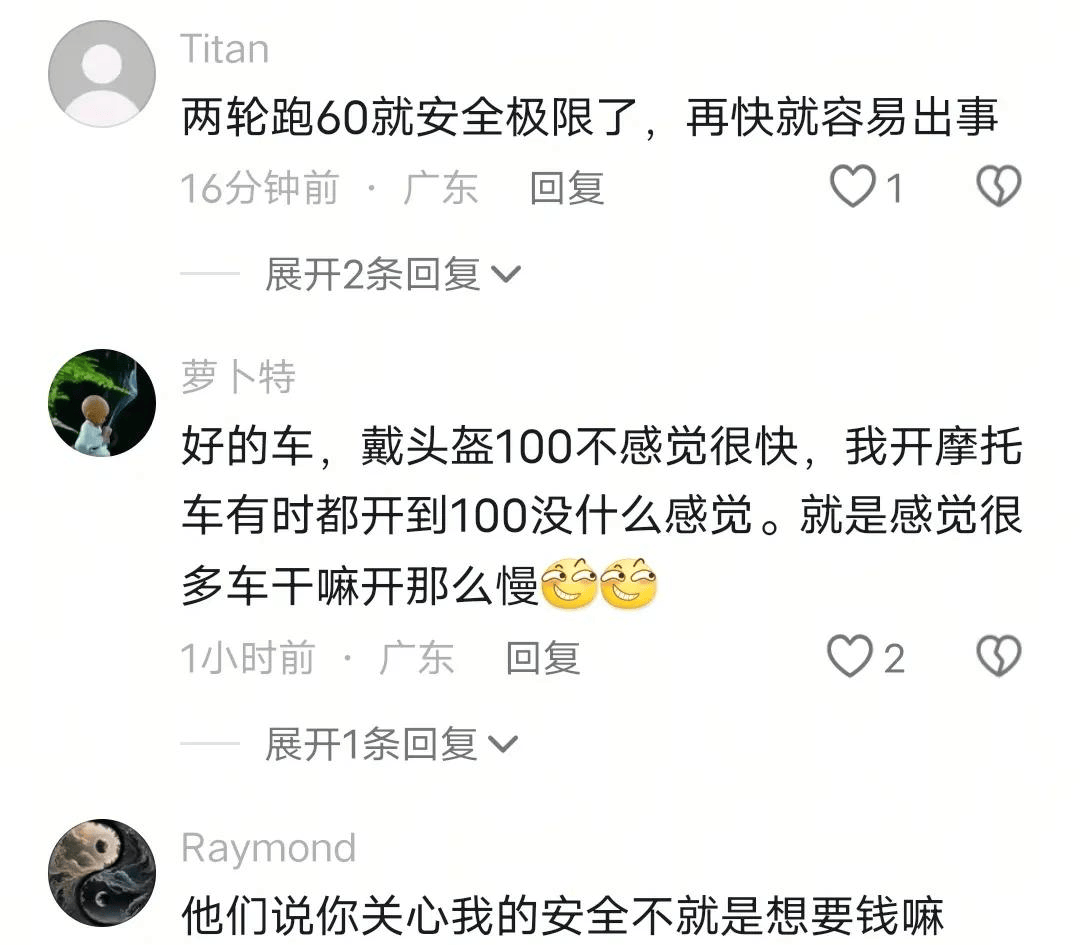Tap the like count 2 on 萝卜特's comment
Screen dimensions: 1080x945
click(x=893, y=658)
